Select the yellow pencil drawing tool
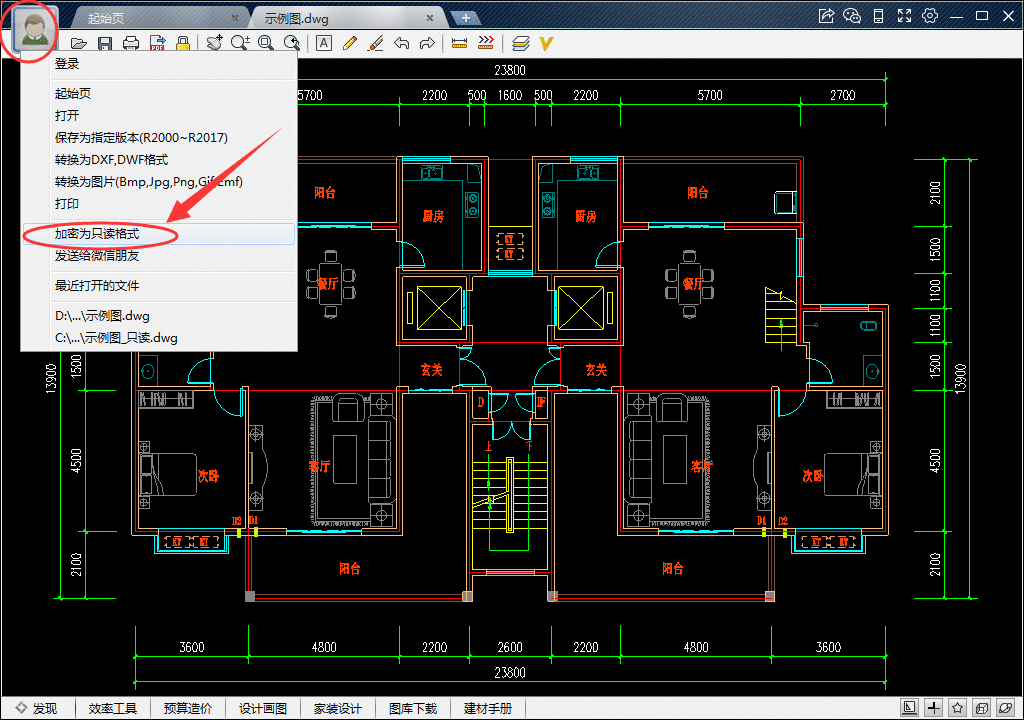The height and width of the screenshot is (720, 1024). coord(350,43)
